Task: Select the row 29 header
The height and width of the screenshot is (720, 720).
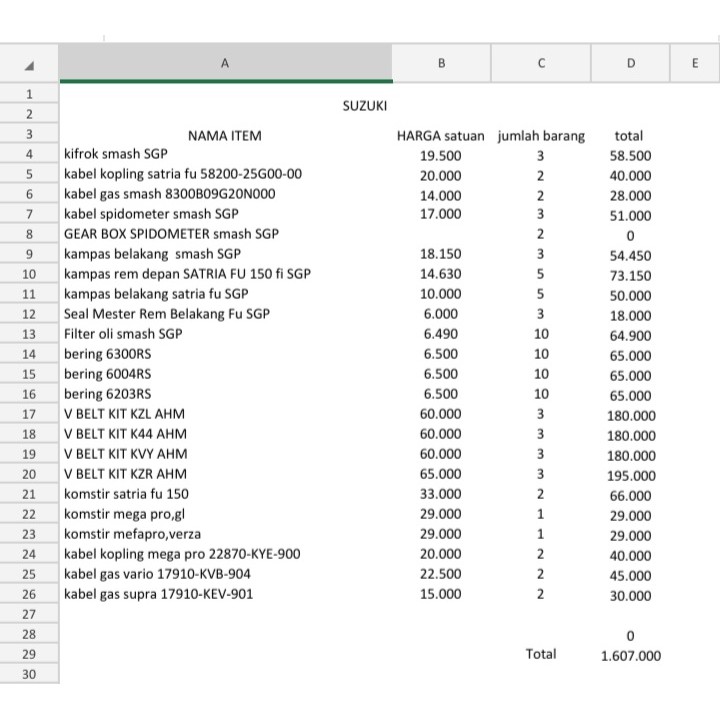Action: [29, 654]
